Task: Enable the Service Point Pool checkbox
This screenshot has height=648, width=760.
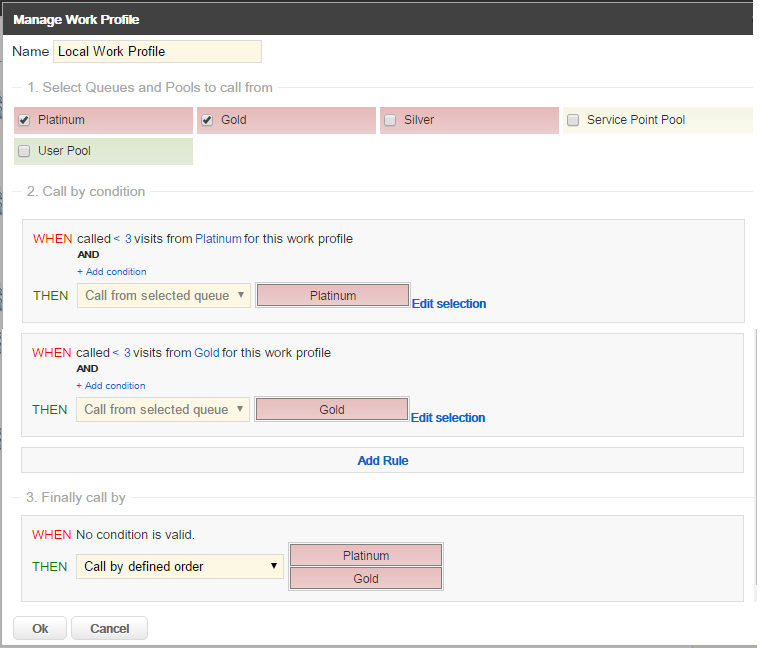Action: 573,120
